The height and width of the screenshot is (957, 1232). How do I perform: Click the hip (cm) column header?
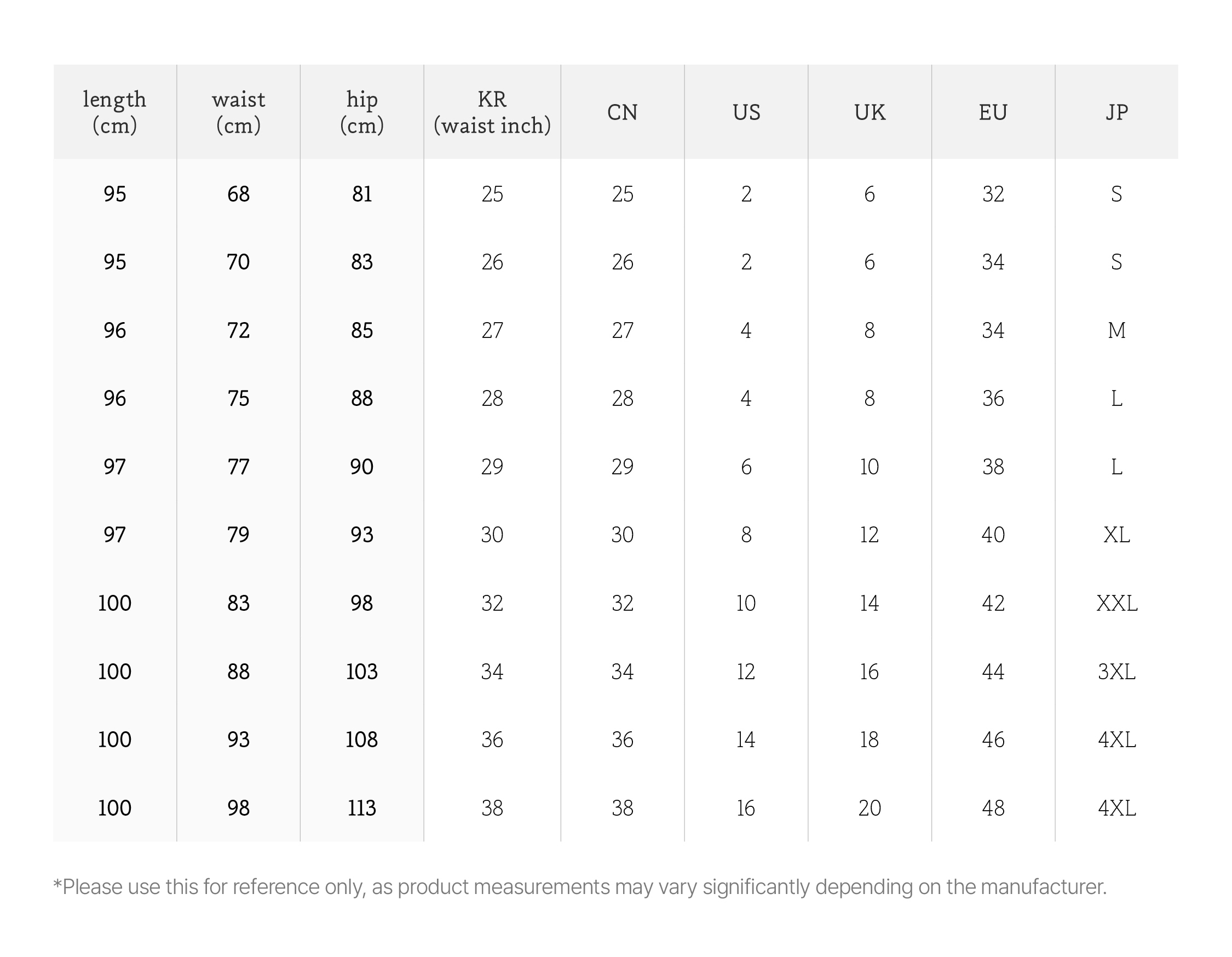tap(361, 112)
